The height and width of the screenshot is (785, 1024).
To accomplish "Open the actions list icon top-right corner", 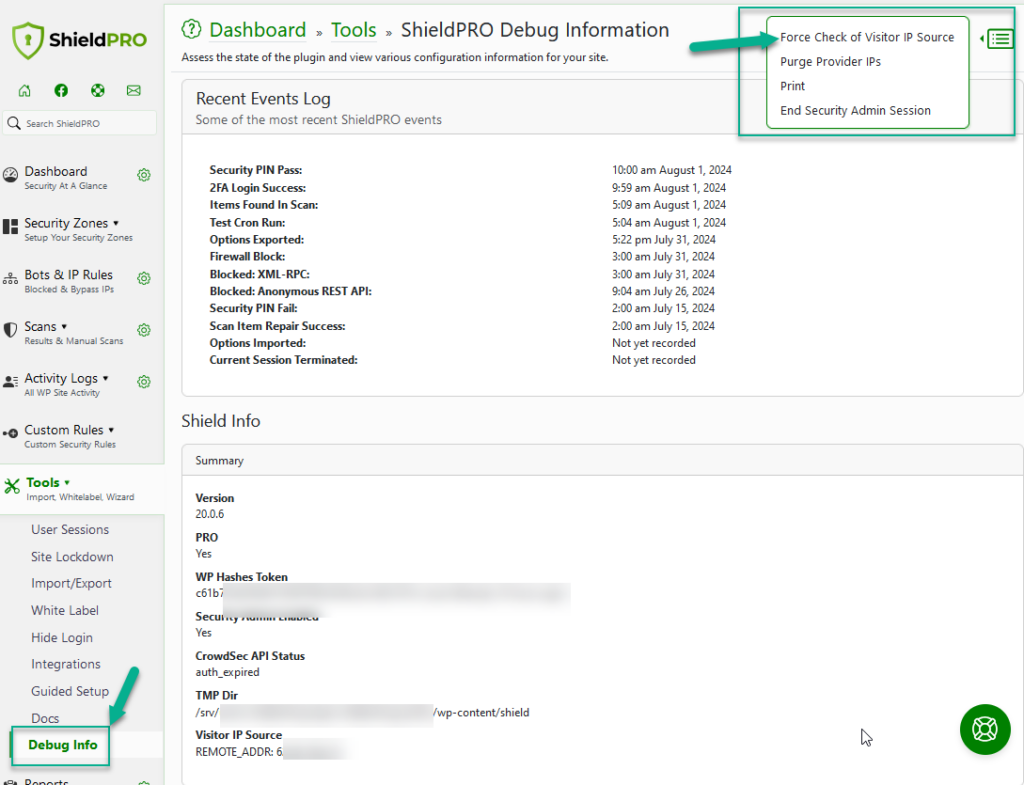I will [x=999, y=38].
